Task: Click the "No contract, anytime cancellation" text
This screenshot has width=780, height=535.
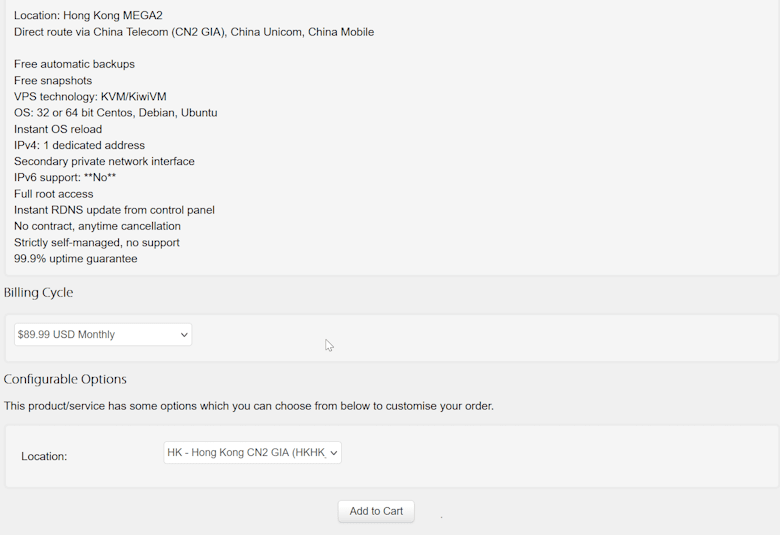Action: coord(97,226)
